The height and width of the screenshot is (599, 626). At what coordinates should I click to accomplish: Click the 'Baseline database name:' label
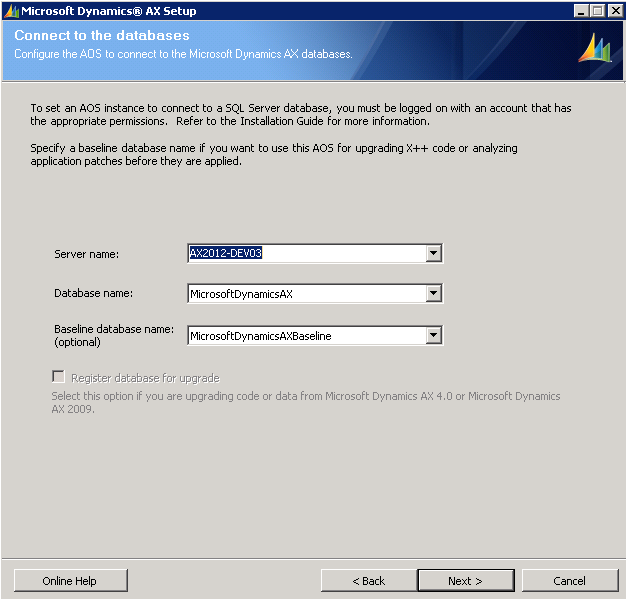click(114, 329)
